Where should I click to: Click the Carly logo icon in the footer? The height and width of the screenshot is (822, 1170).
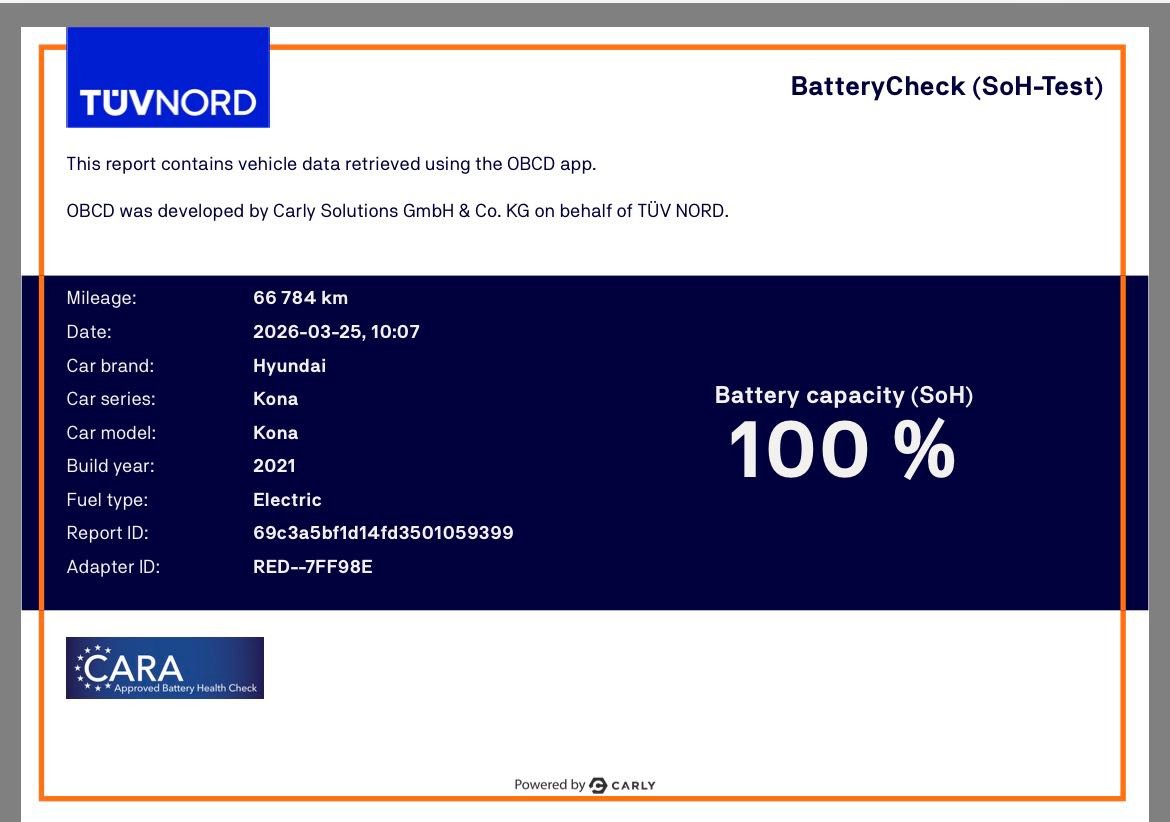click(598, 785)
